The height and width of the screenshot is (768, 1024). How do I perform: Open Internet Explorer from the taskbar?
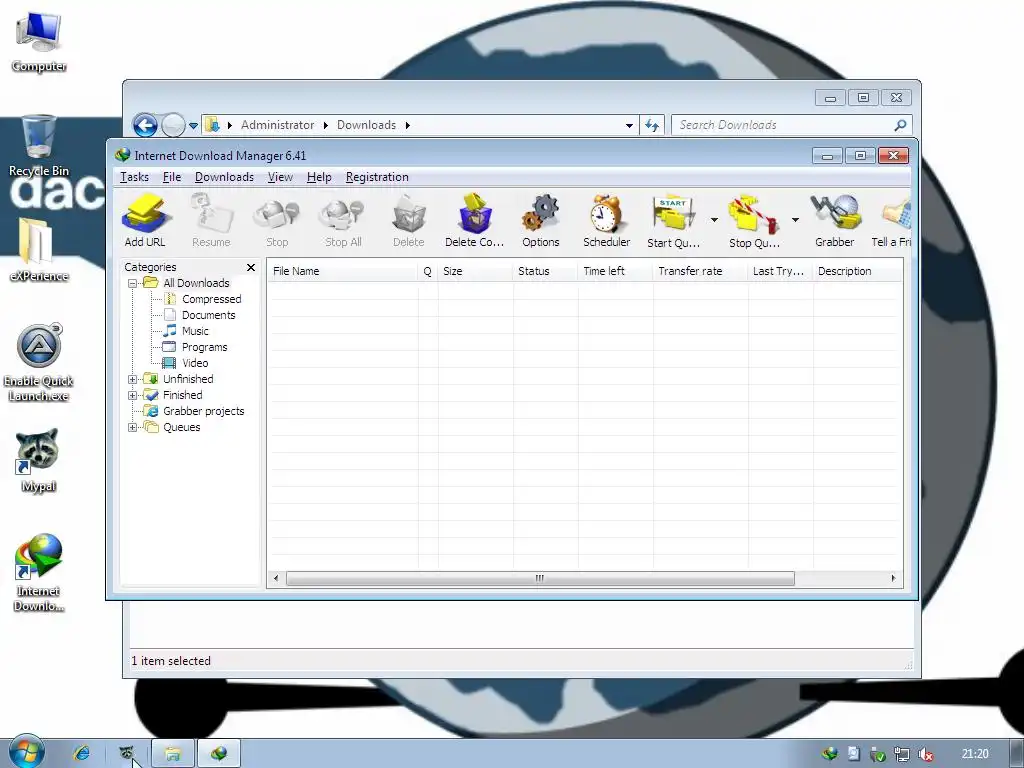point(82,754)
